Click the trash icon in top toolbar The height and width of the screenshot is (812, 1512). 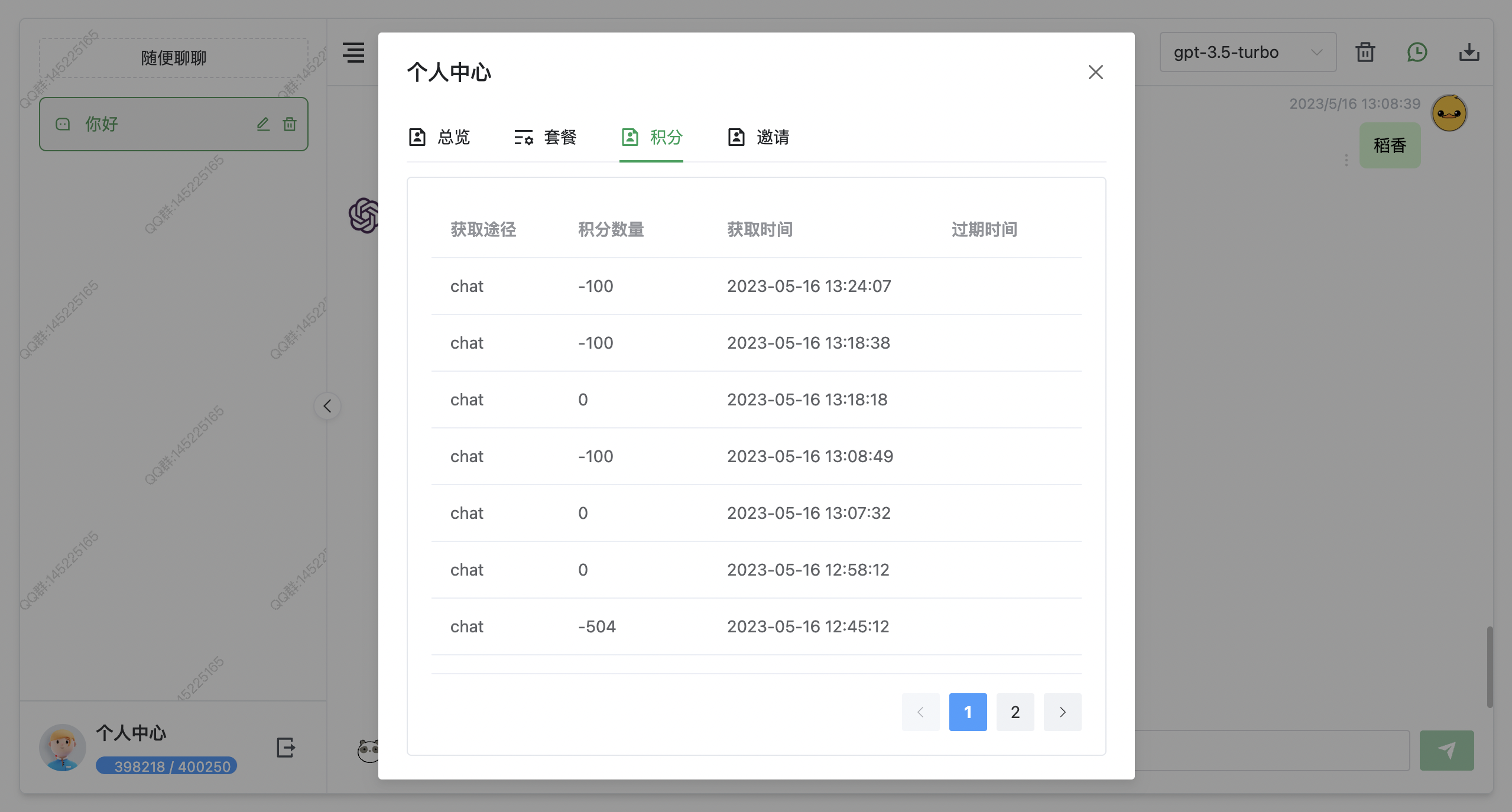point(1365,53)
